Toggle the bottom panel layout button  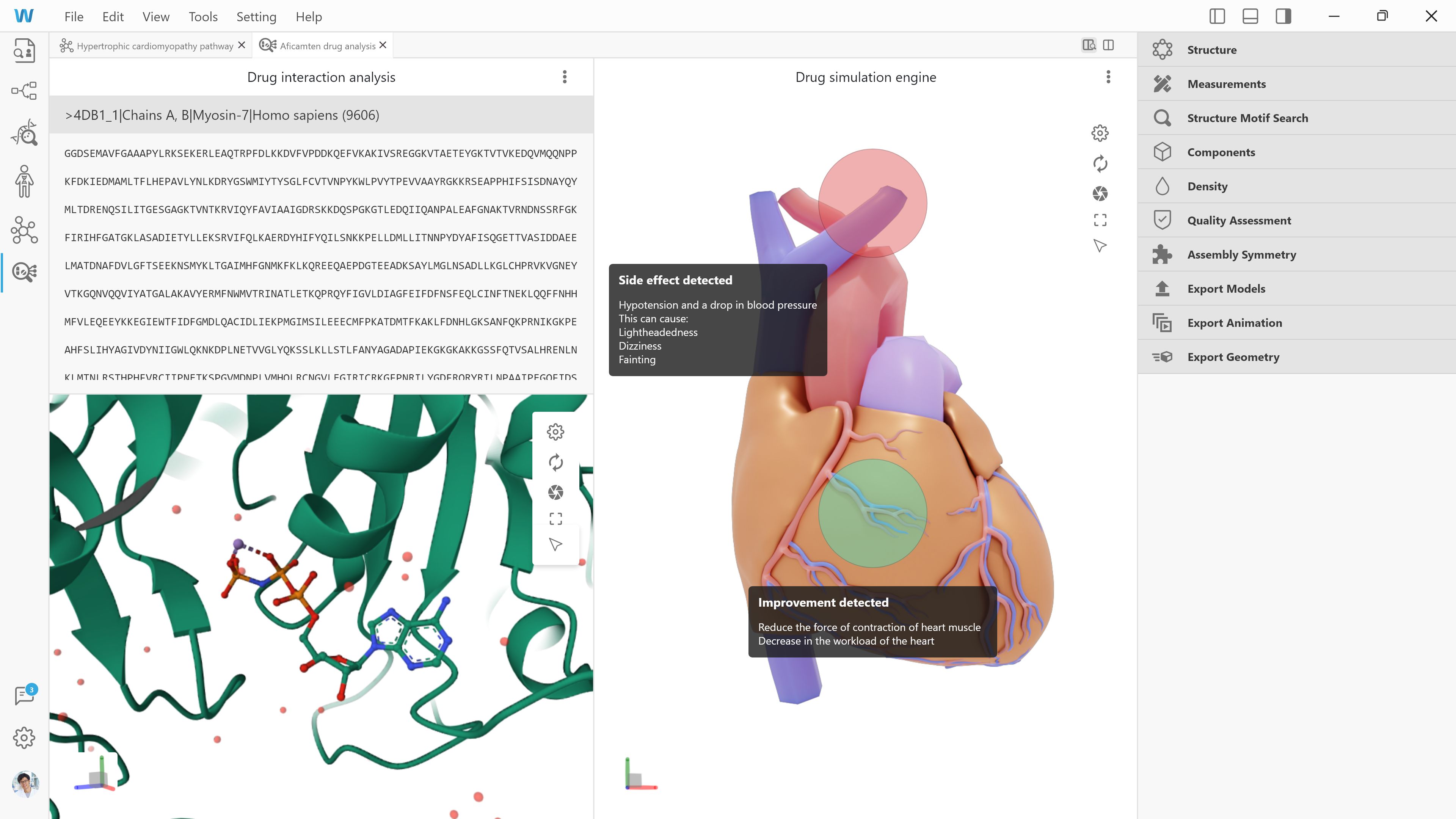pyautogui.click(x=1250, y=16)
